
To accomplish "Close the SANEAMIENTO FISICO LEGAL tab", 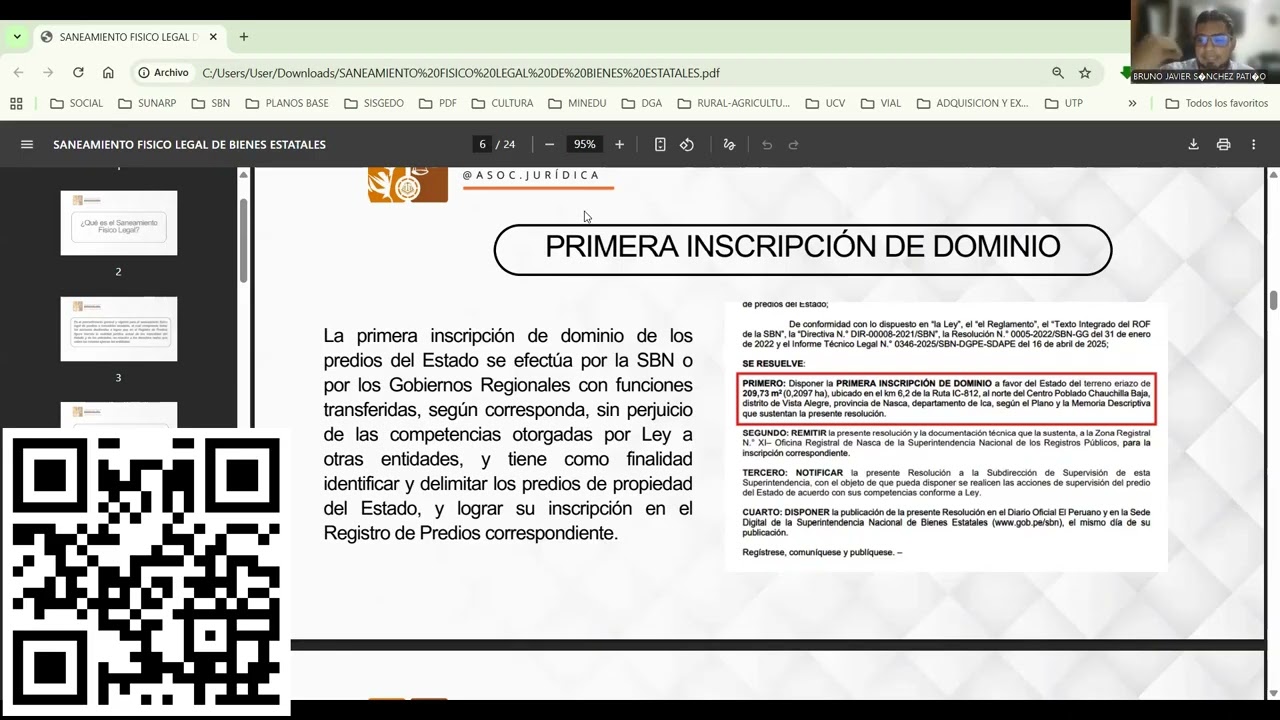I will (x=213, y=37).
